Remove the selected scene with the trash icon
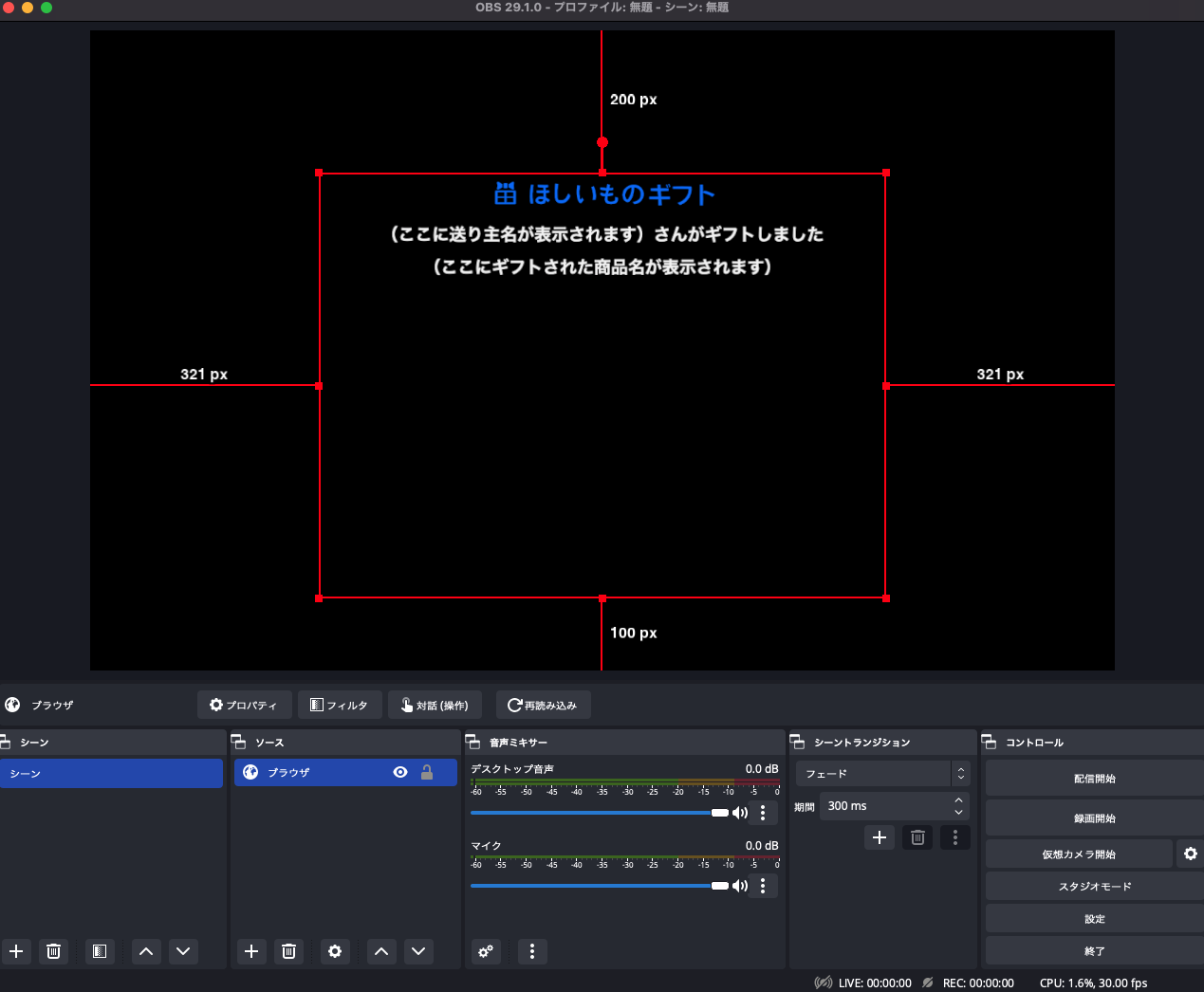This screenshot has height=992, width=1204. [x=54, y=951]
